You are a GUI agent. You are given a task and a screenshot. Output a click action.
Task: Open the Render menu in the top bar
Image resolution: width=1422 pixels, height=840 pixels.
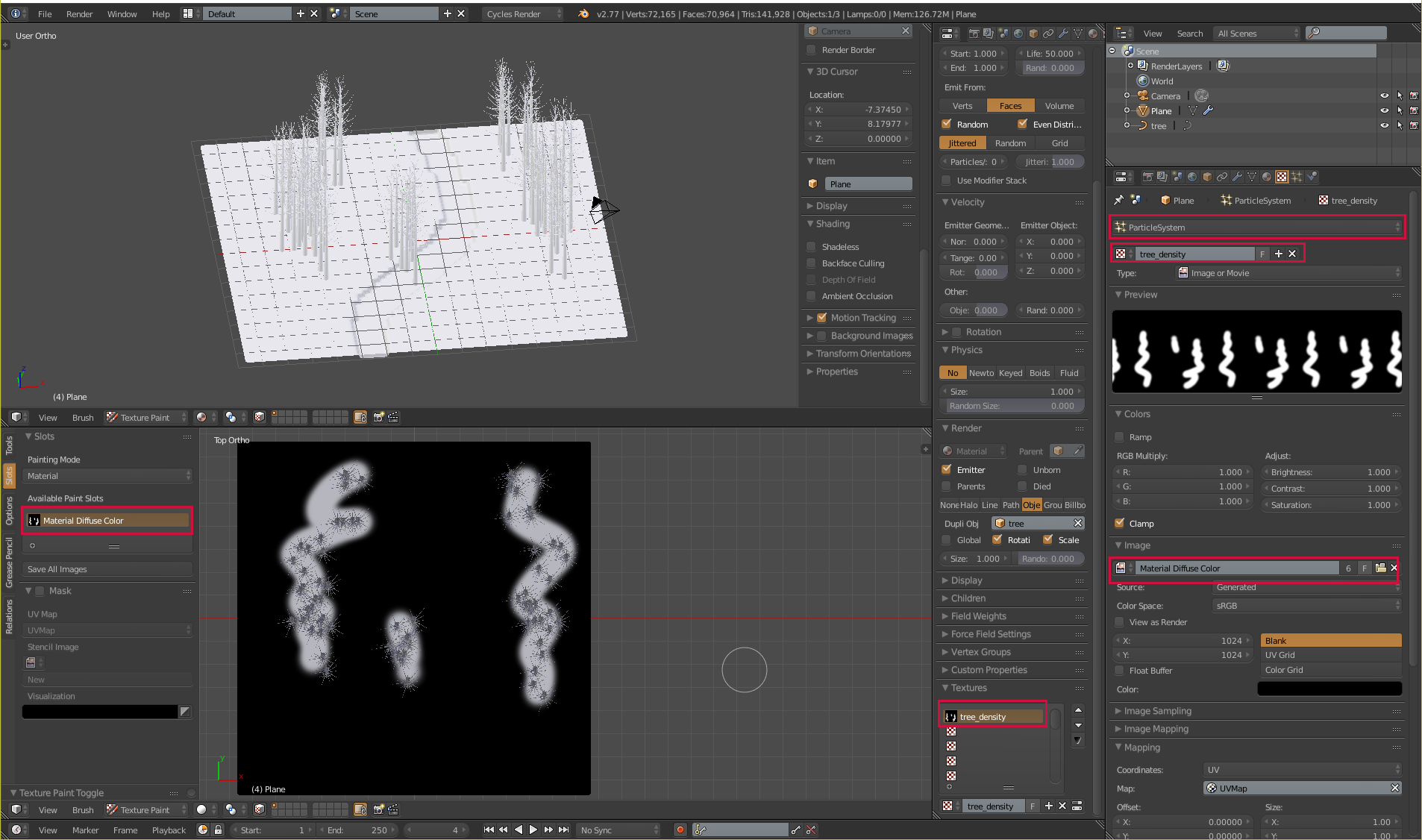tap(79, 13)
